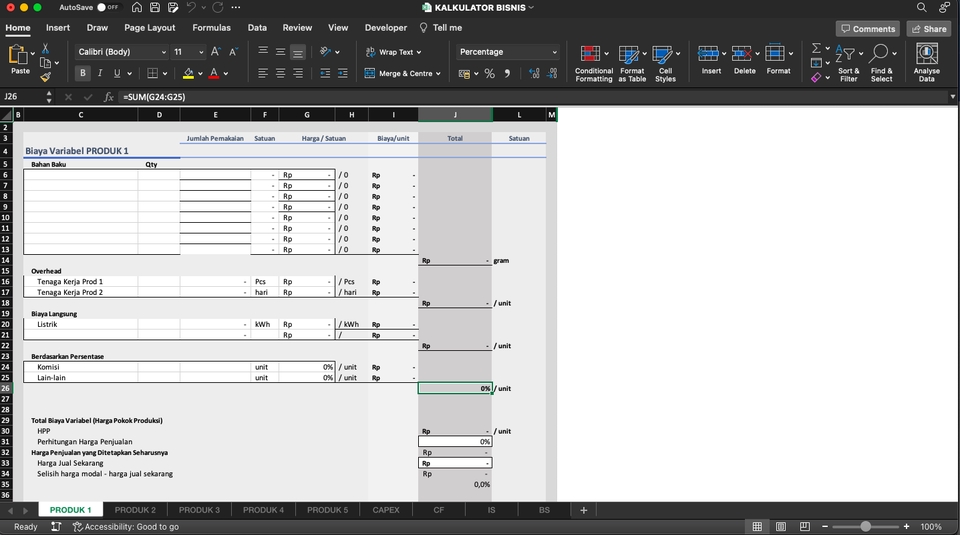Expand the Percentage number format dropdown
The image size is (960, 535).
coord(555,52)
